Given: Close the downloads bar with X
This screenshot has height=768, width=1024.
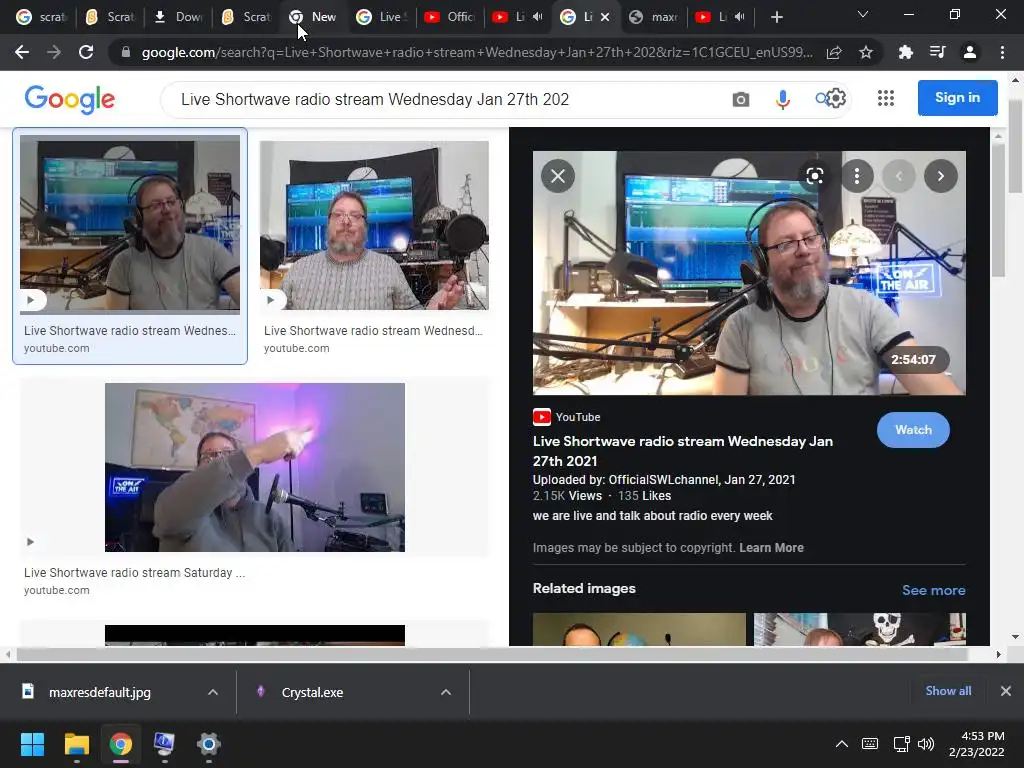Looking at the screenshot, I should click(x=1006, y=690).
